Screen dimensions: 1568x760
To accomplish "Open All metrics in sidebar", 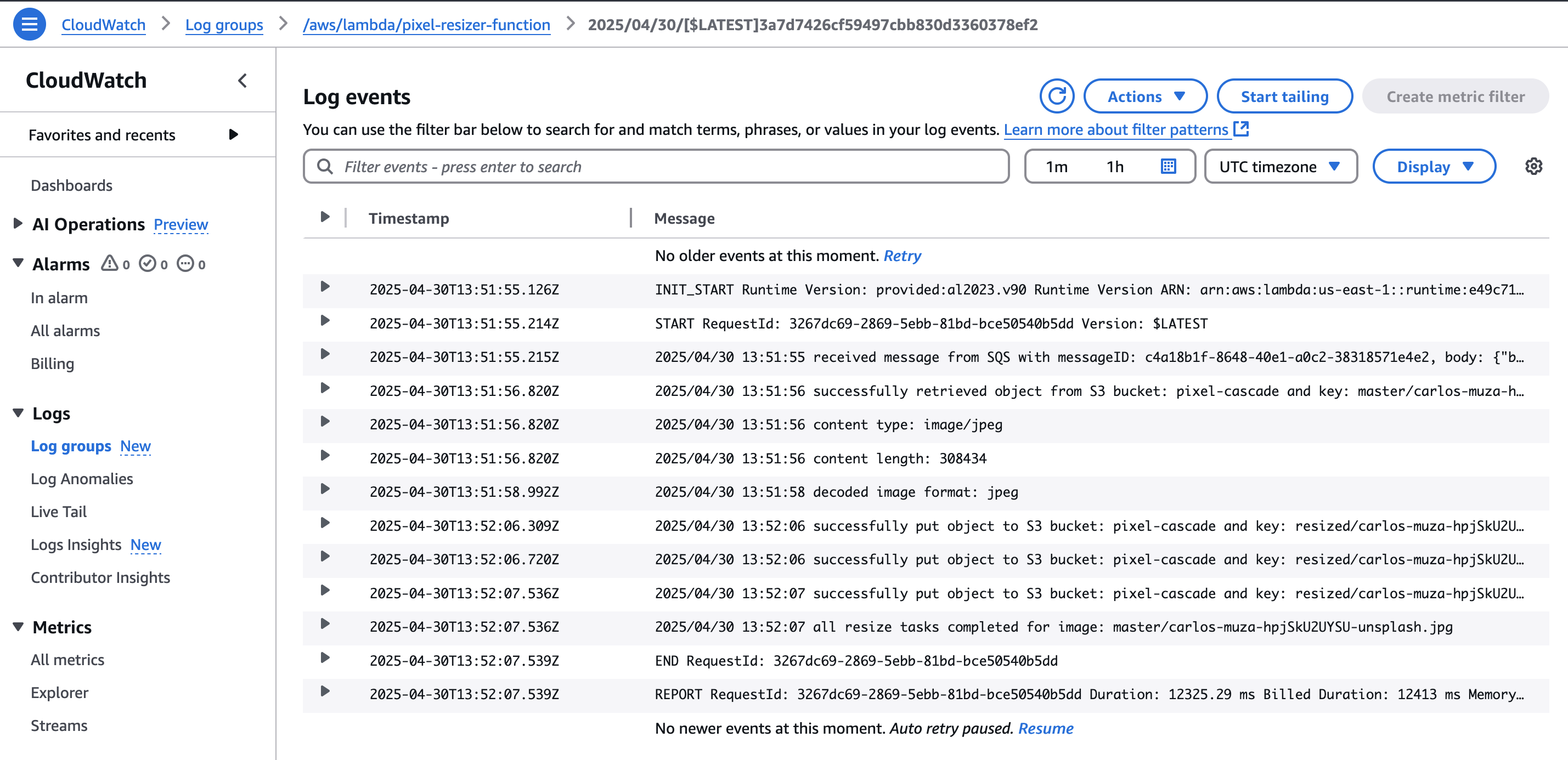I will tap(67, 660).
